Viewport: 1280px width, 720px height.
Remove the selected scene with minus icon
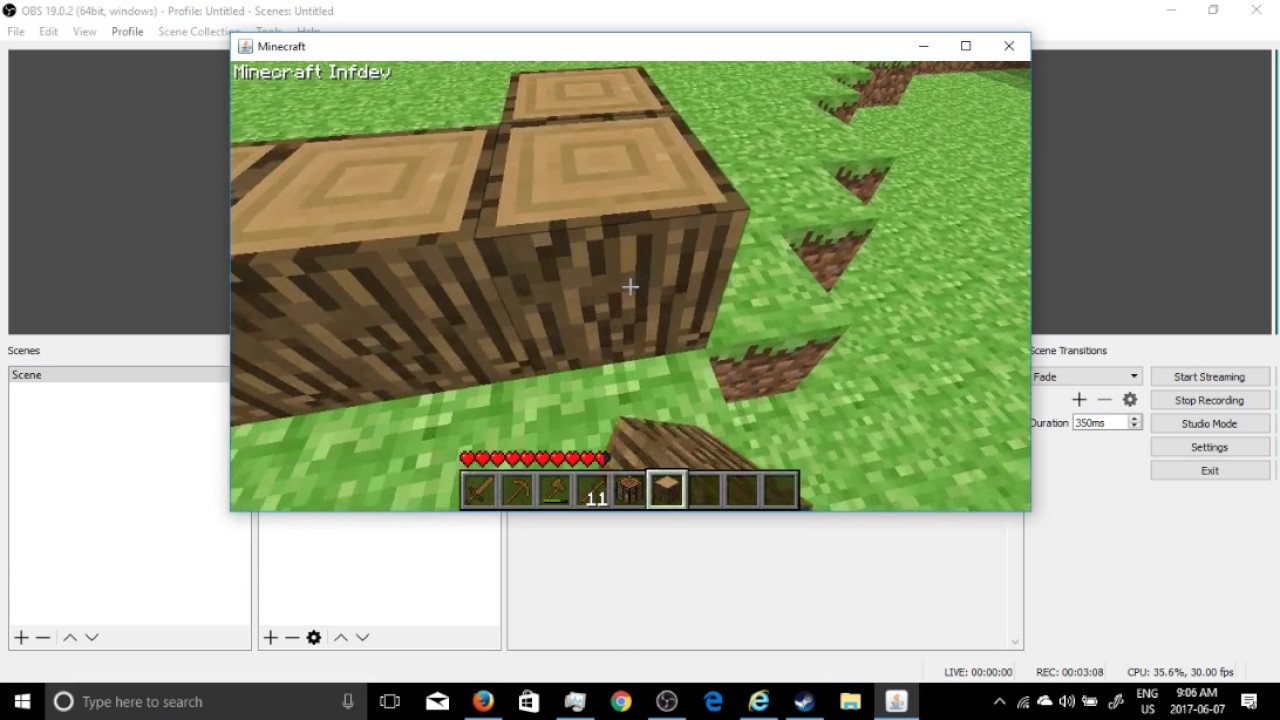coord(43,637)
